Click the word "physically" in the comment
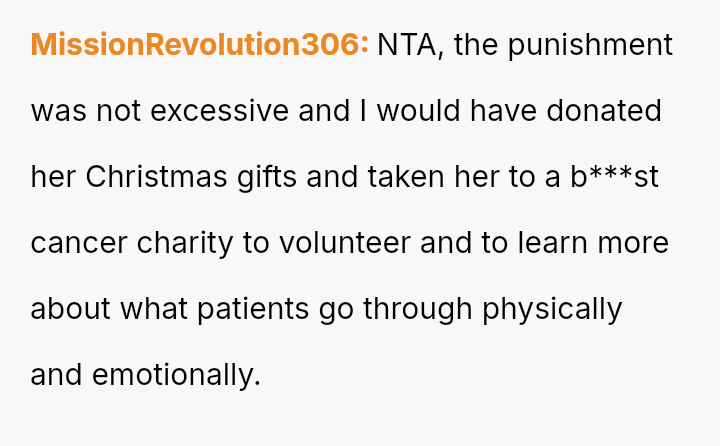 pos(552,309)
